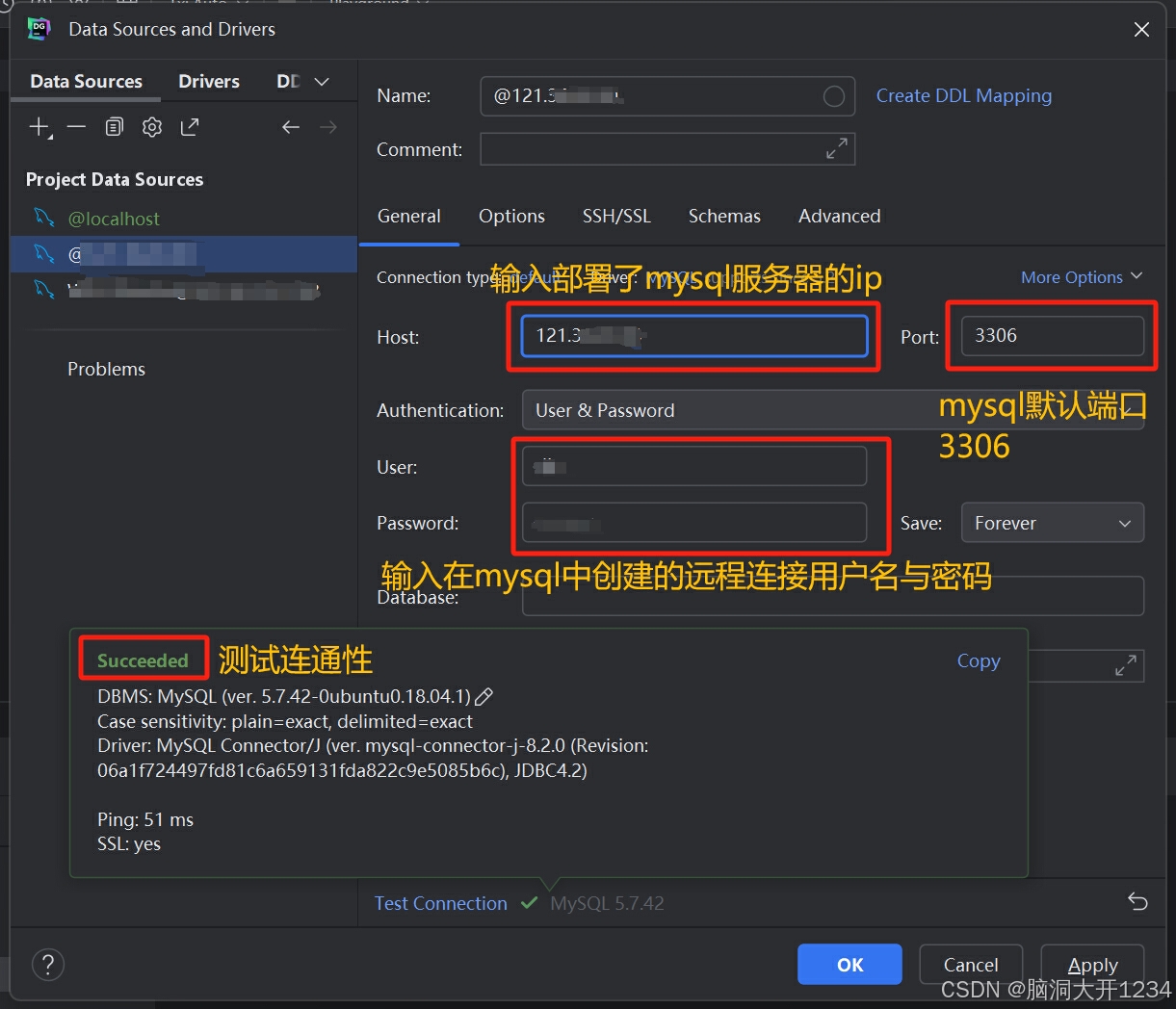Screen dimensions: 1176x1009
Task: Click the Comment input field
Action: coord(667,149)
